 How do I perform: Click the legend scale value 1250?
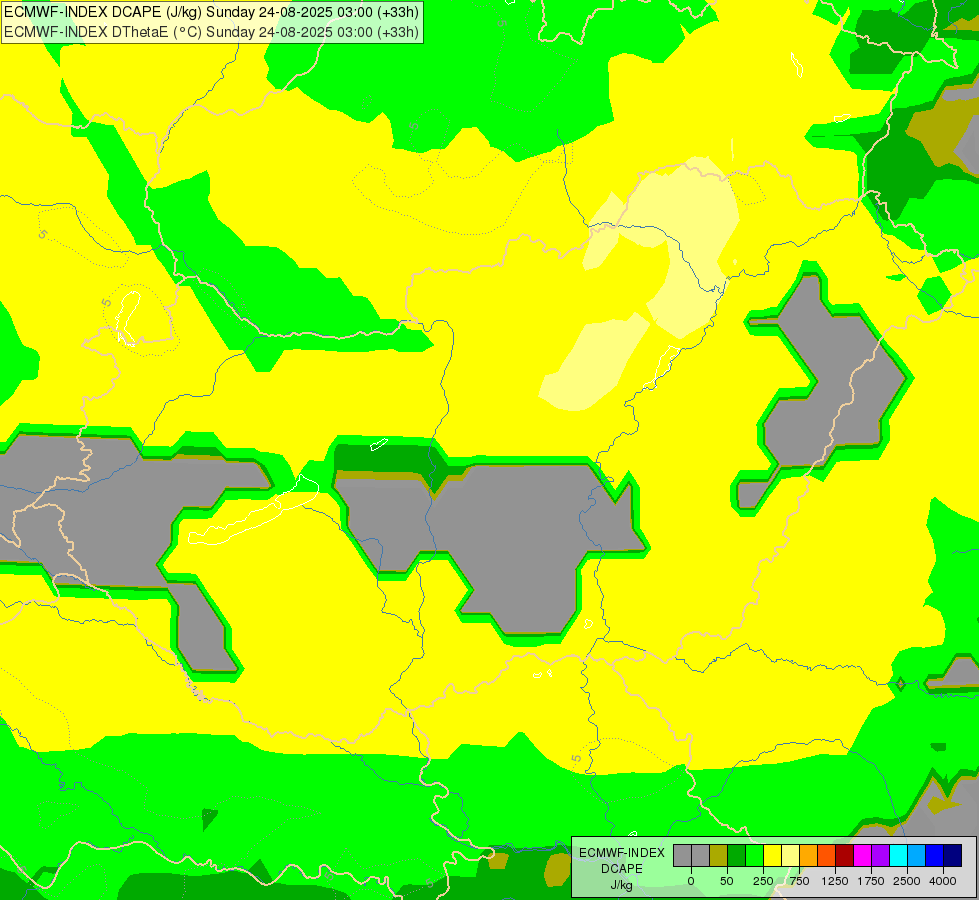click(x=835, y=881)
